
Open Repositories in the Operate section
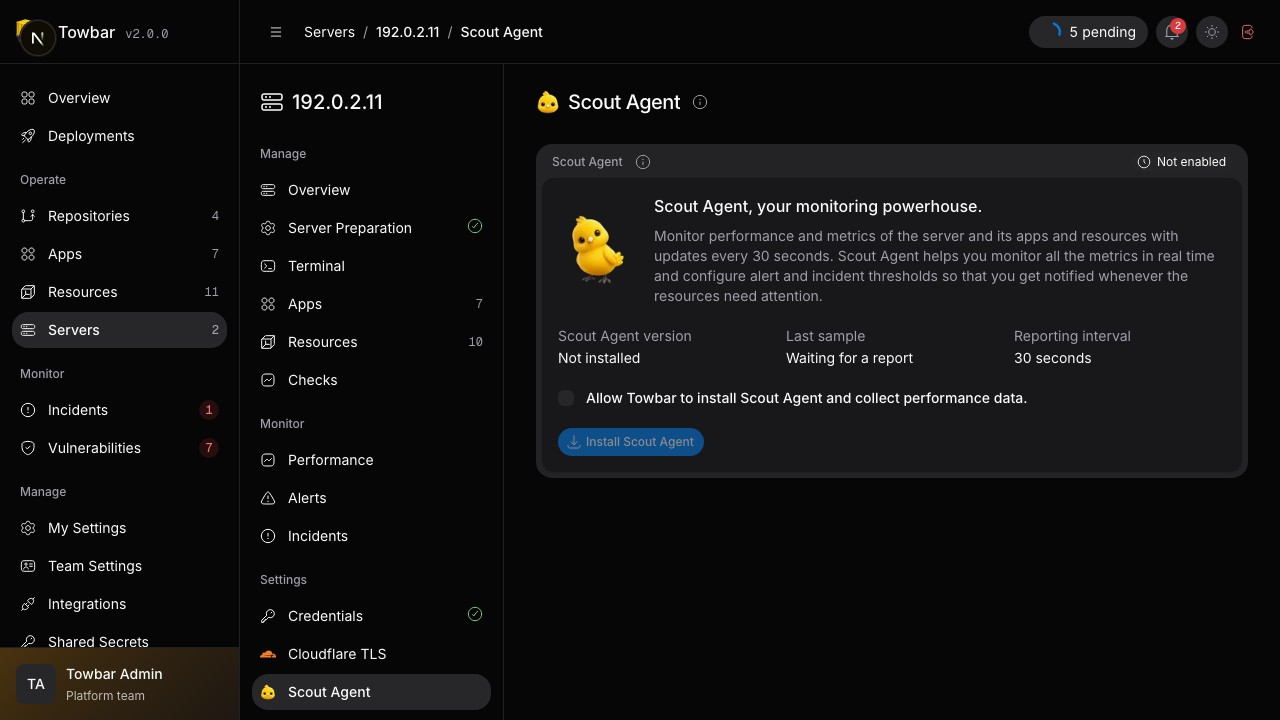pos(119,216)
